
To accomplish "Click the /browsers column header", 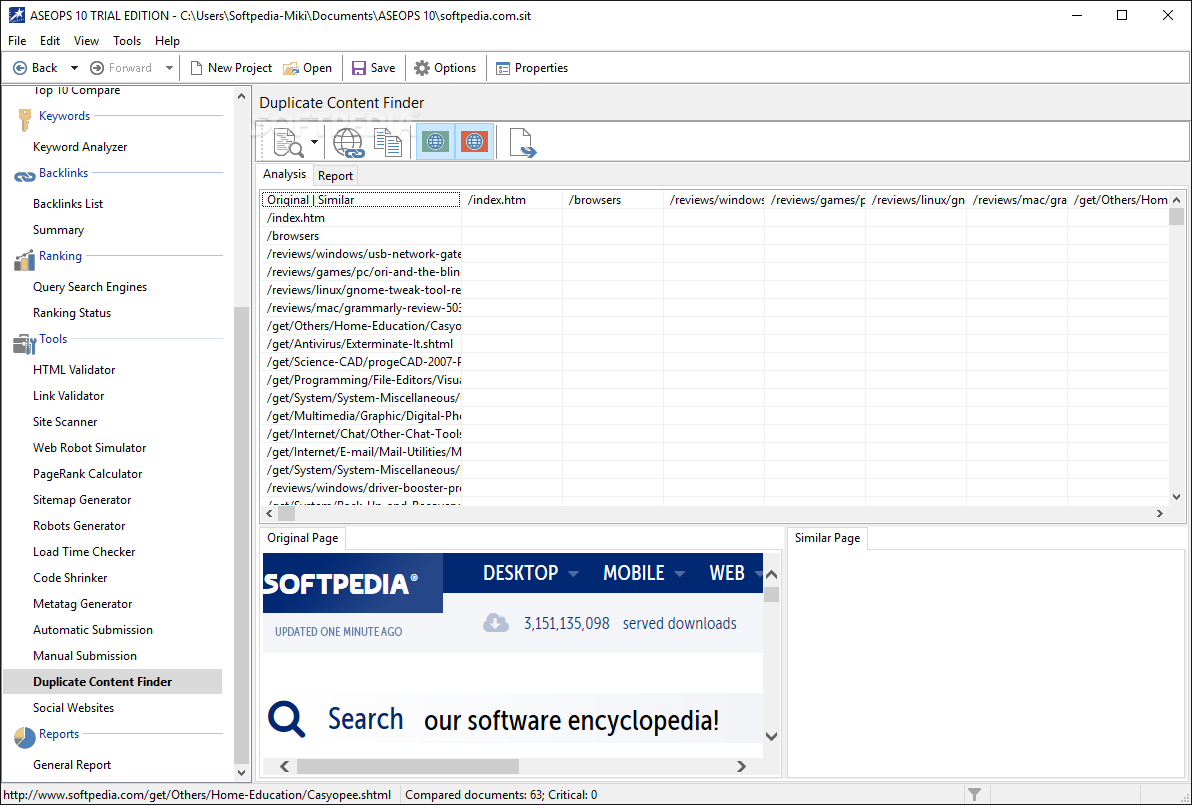I will 613,200.
